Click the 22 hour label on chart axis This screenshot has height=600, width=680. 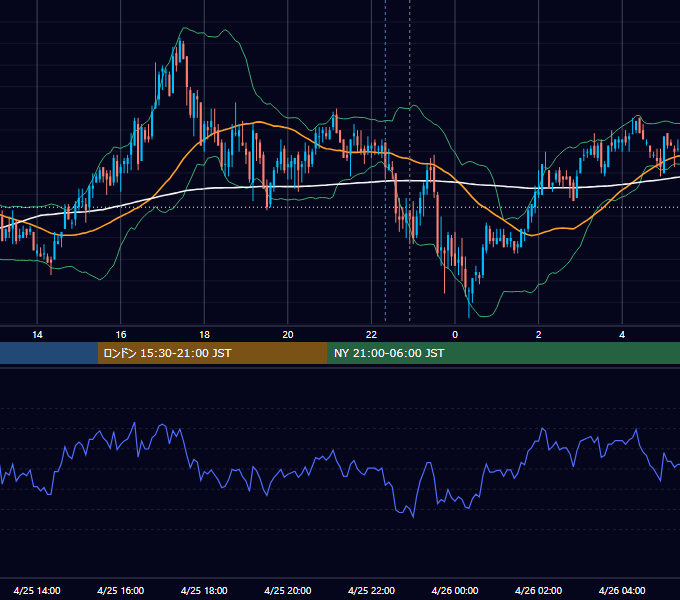tap(371, 335)
